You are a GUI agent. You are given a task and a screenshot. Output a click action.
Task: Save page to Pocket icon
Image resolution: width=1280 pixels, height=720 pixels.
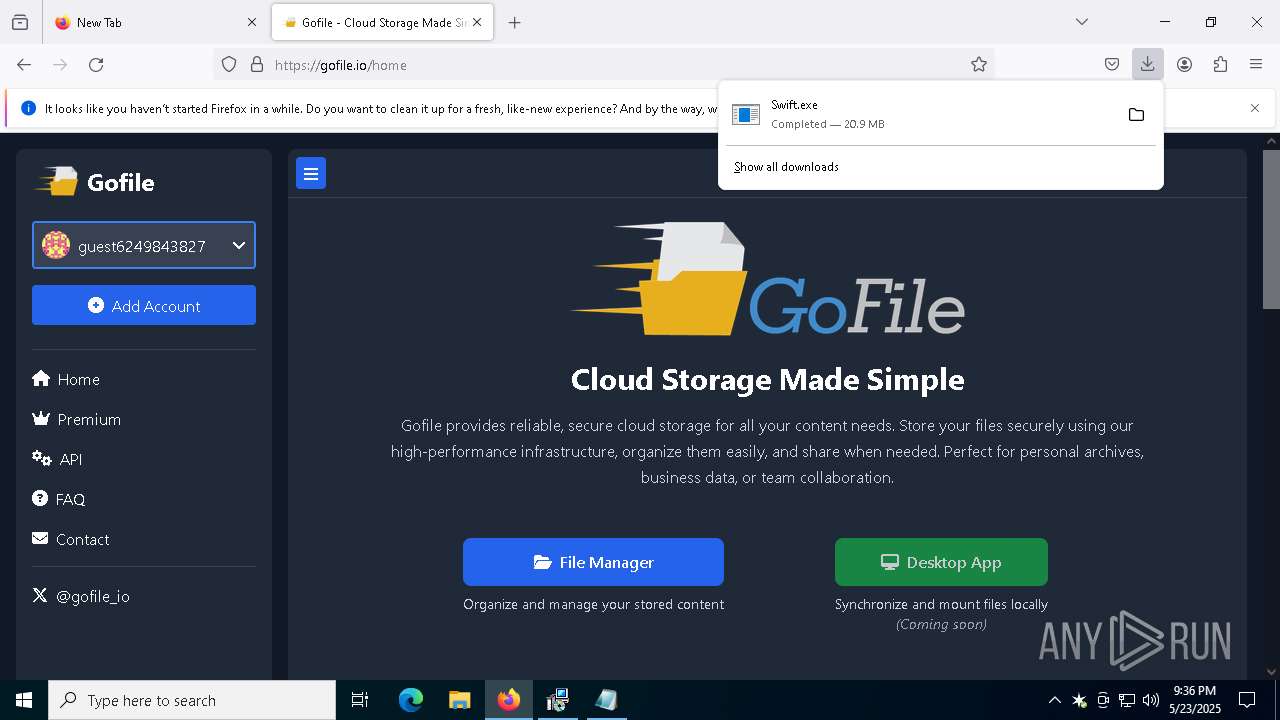click(1112, 65)
